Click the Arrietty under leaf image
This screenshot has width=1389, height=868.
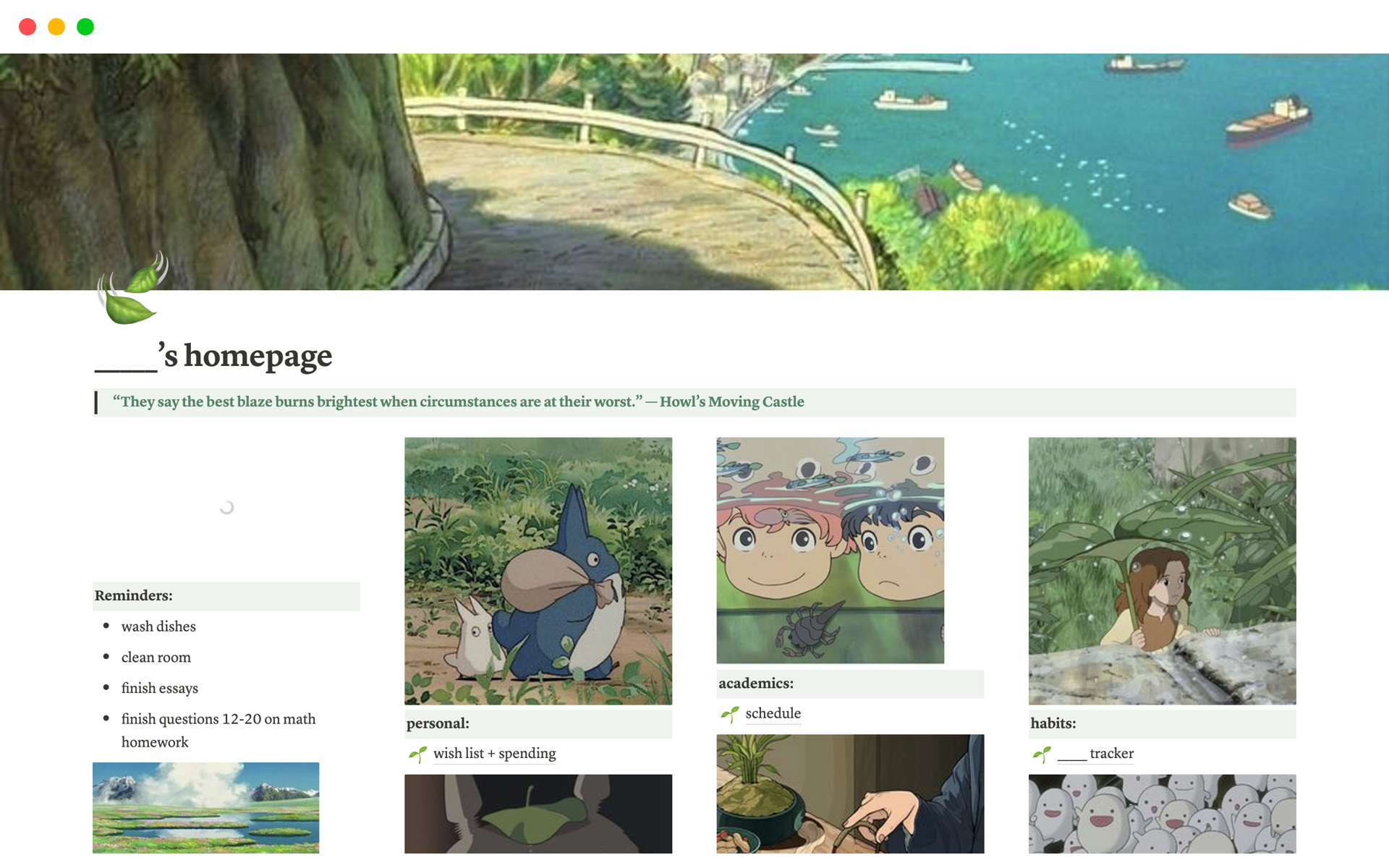tap(1162, 571)
